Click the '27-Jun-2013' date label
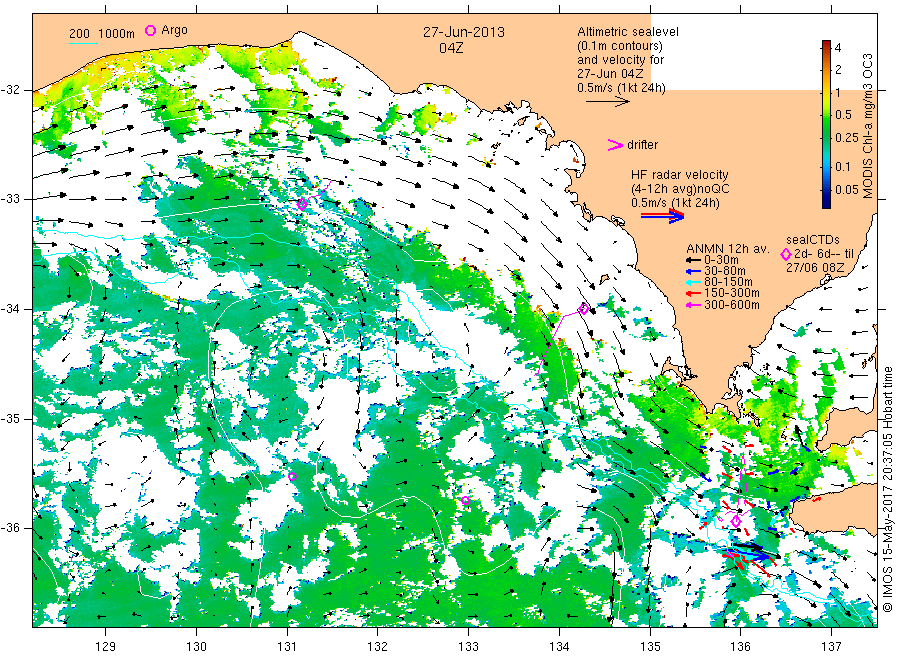The image size is (900, 660). [x=464, y=32]
